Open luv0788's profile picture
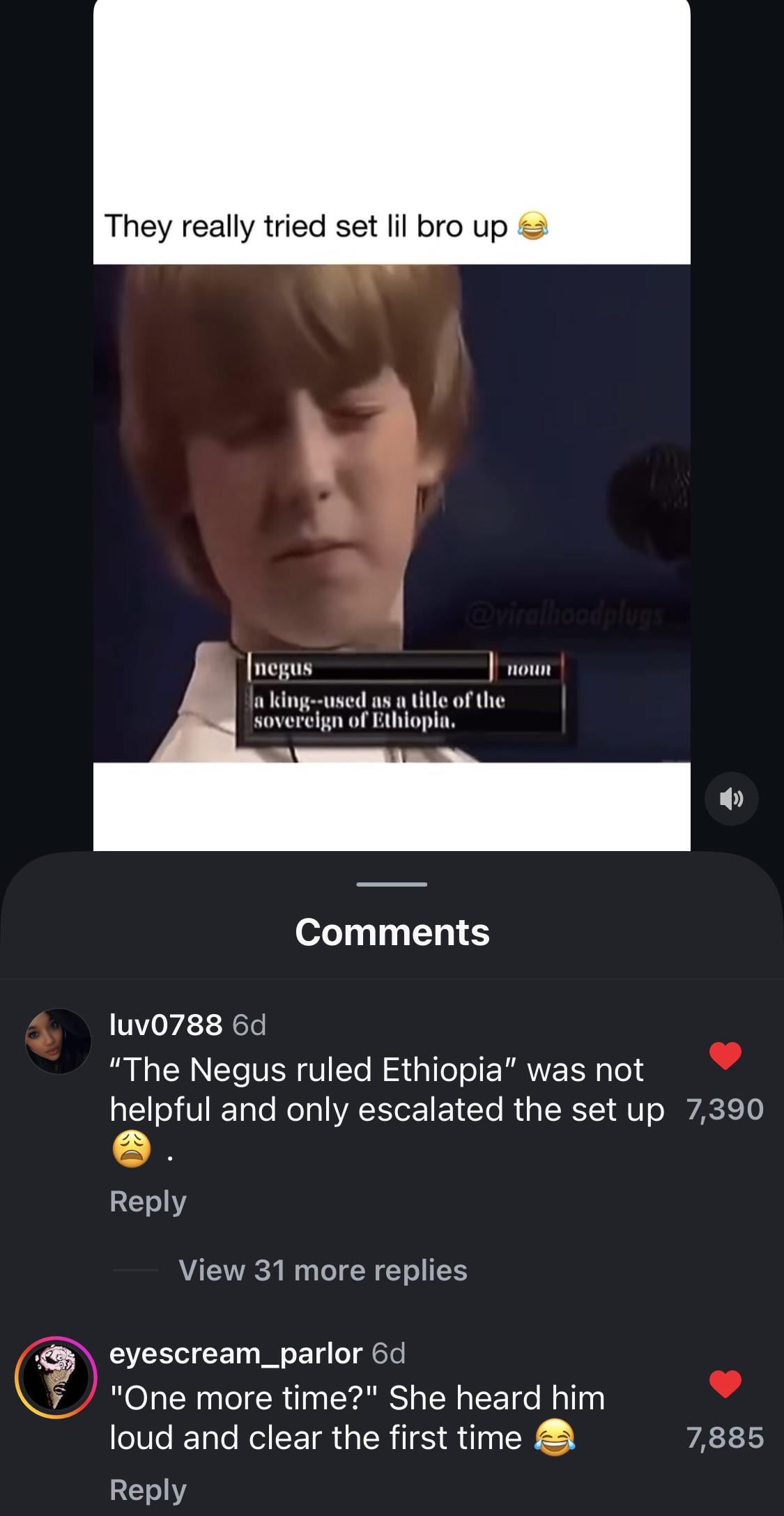This screenshot has width=784, height=1516. [x=58, y=1041]
